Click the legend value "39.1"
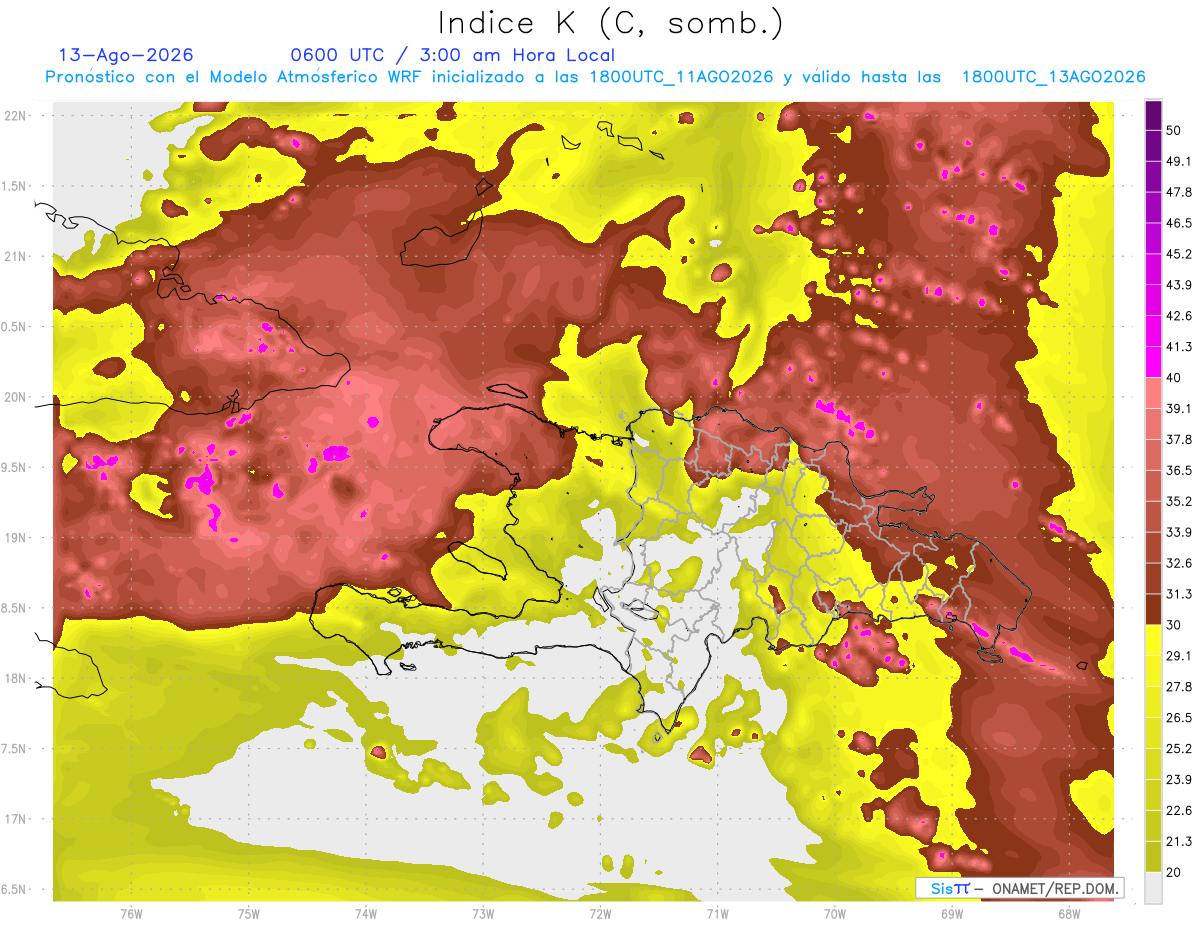This screenshot has height=927, width=1200. click(1179, 409)
